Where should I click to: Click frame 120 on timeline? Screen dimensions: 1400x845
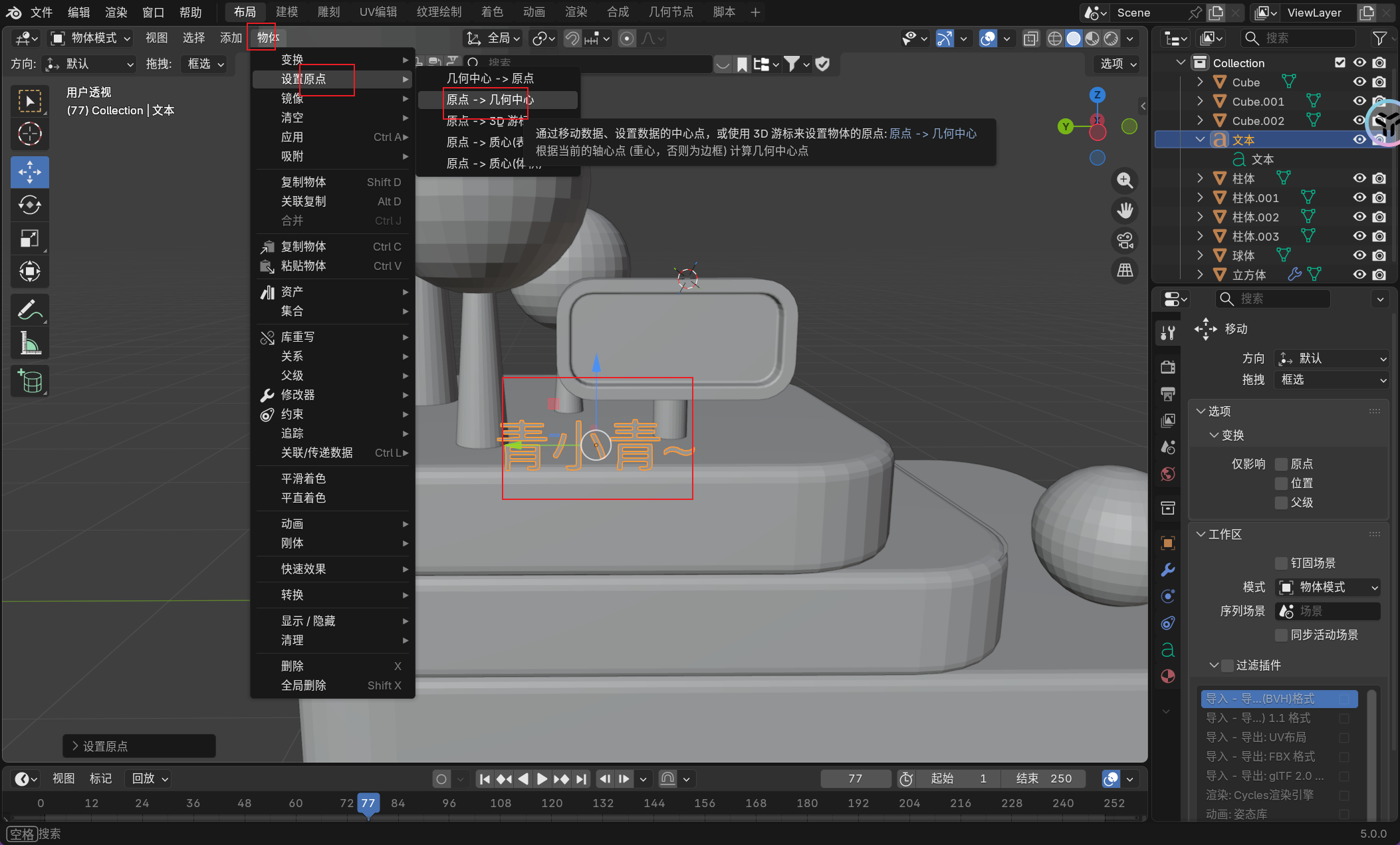(552, 803)
